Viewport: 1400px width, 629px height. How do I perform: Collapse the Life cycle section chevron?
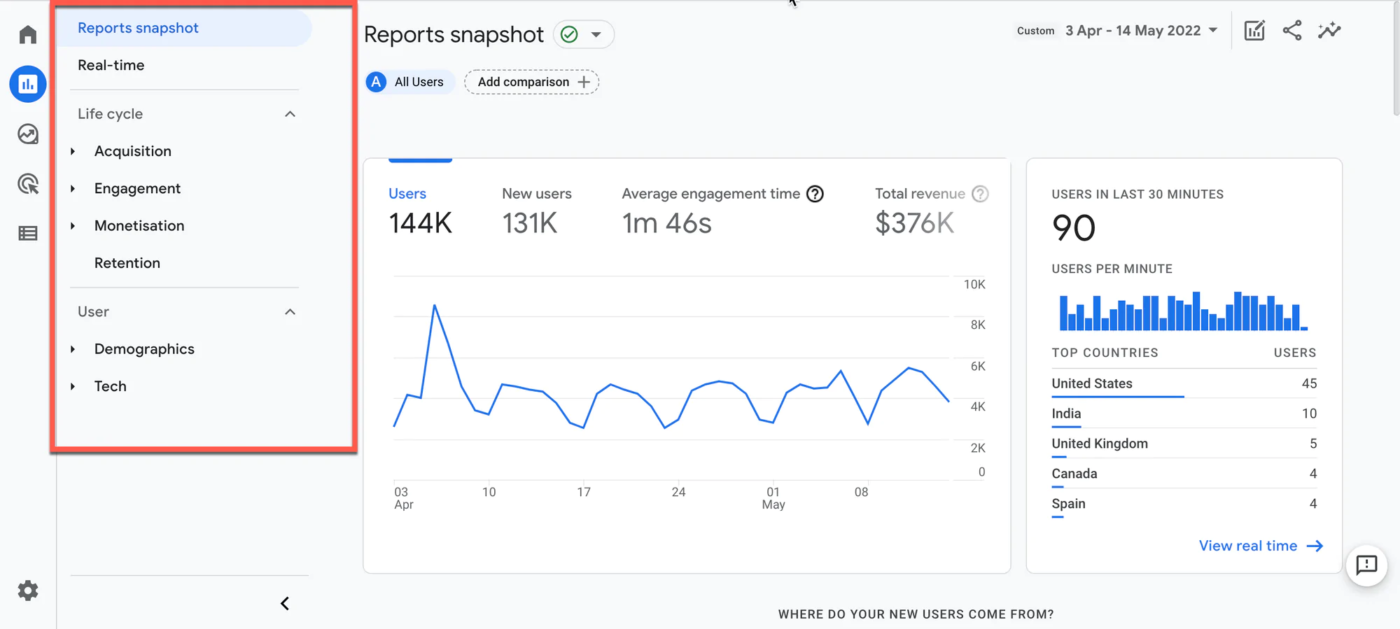(x=290, y=114)
